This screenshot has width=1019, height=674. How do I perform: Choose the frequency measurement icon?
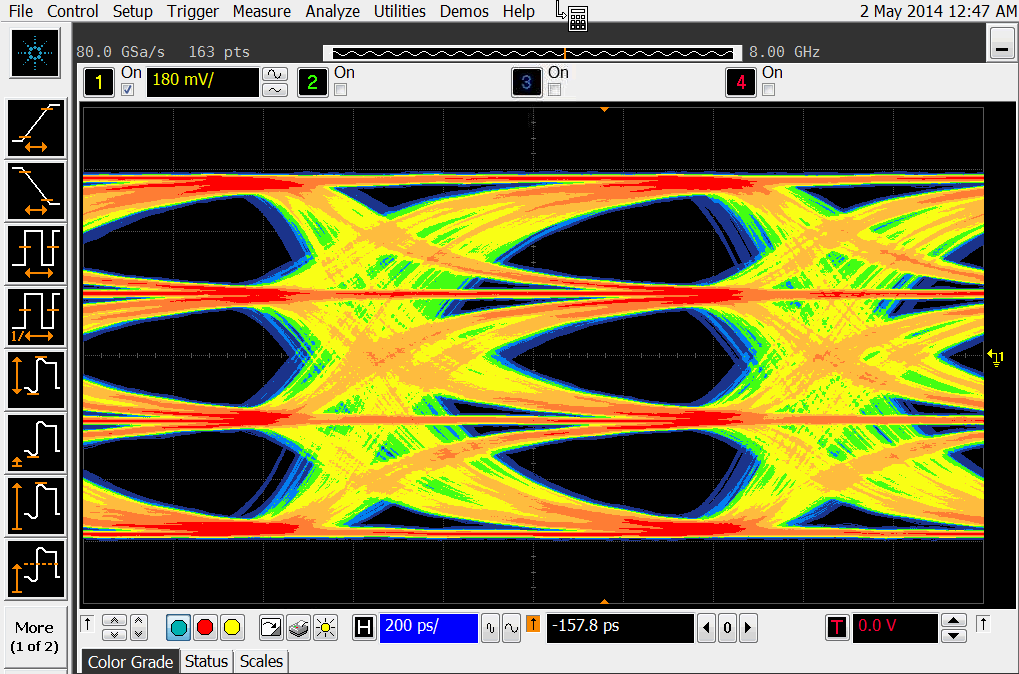36,316
